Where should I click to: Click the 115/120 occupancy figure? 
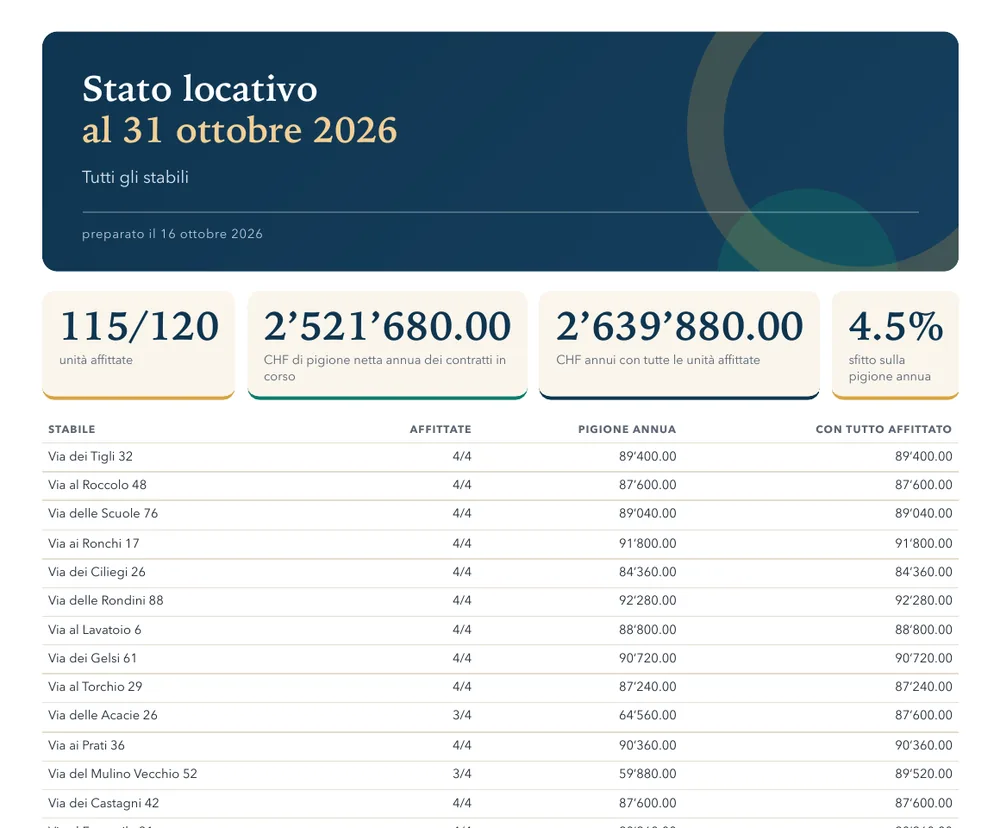(139, 326)
